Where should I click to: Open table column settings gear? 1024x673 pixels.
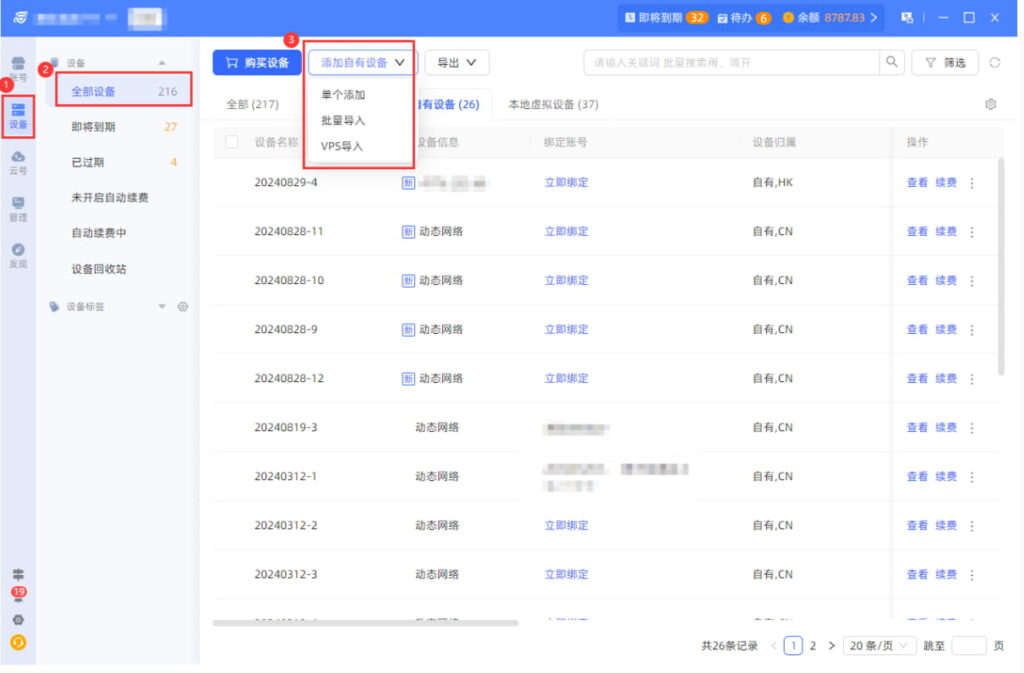[x=991, y=104]
